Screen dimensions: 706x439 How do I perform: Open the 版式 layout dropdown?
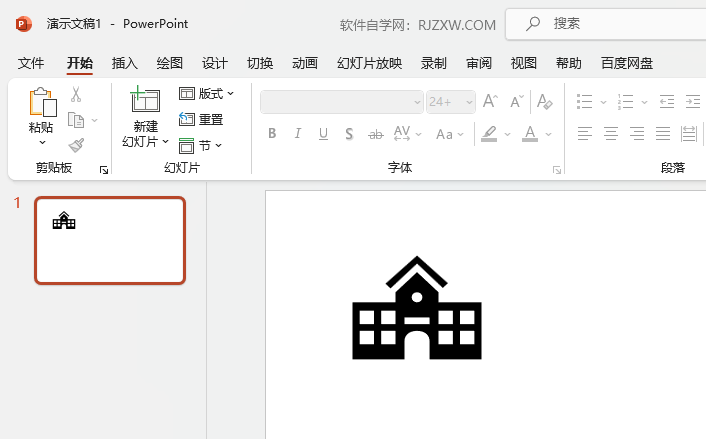pos(207,94)
